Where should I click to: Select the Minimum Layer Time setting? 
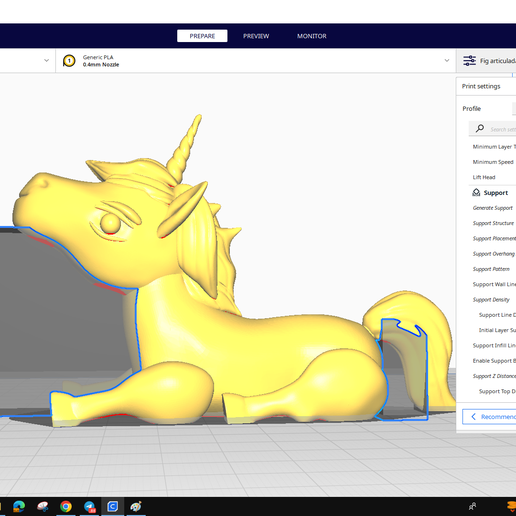[494, 147]
